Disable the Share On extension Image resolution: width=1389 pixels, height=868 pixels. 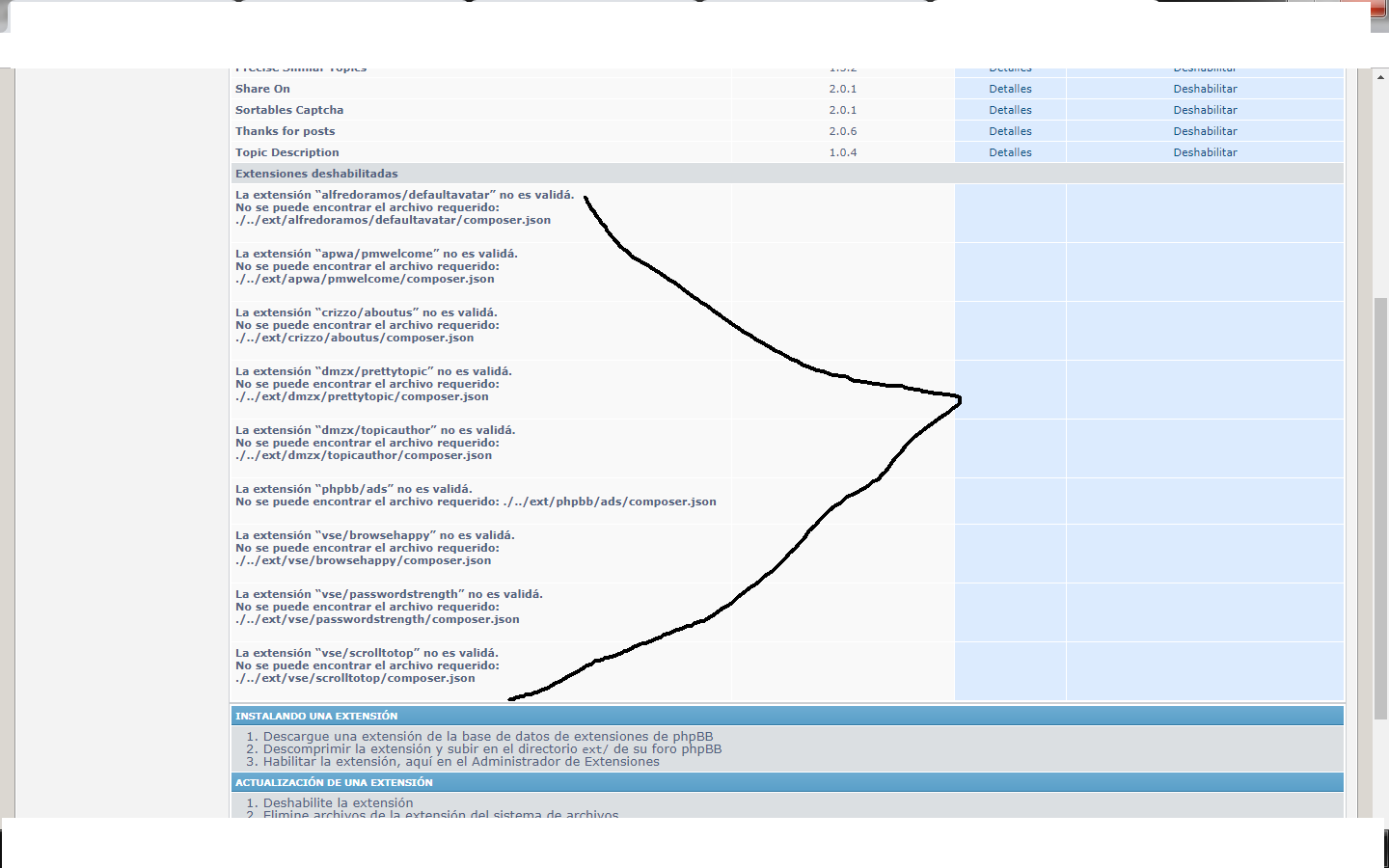point(1205,89)
